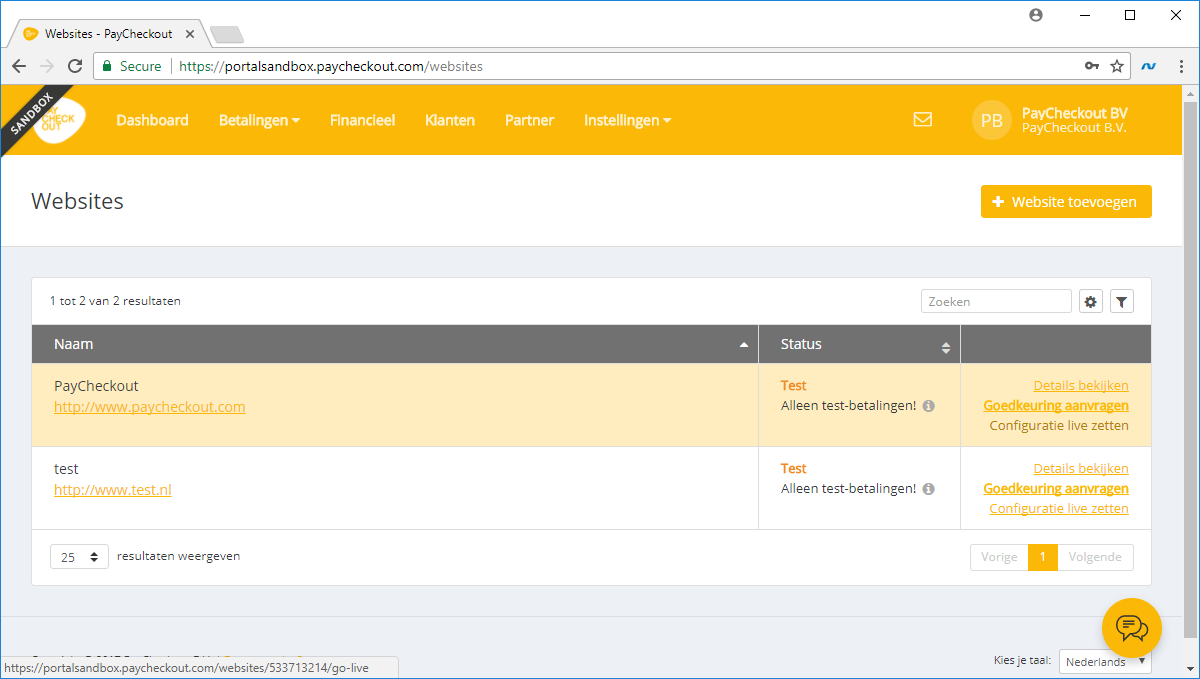This screenshot has height=679, width=1200.
Task: Click '1 tot 2 van 2 resultaten' text
Action: pyautogui.click(x=115, y=301)
